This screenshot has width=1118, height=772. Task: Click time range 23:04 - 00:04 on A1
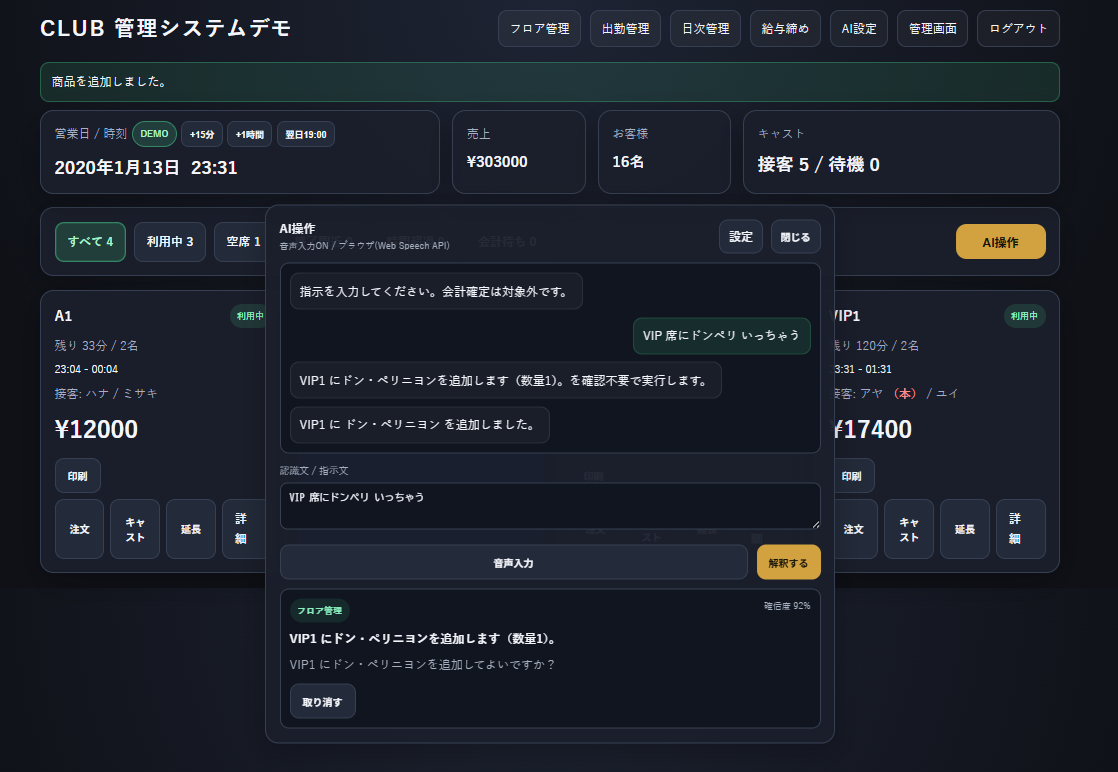click(x=86, y=369)
